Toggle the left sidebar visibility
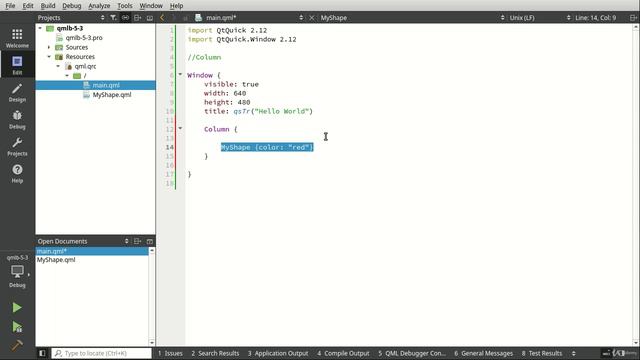This screenshot has height=360, width=640. 42,353
